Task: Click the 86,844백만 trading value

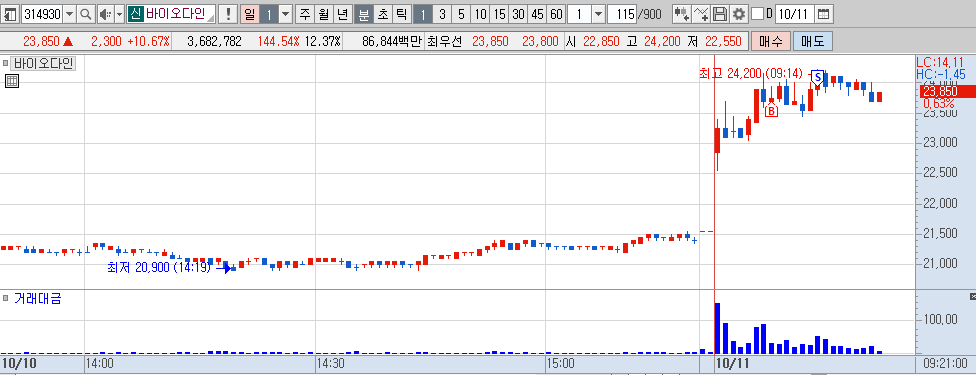Action: tap(391, 42)
